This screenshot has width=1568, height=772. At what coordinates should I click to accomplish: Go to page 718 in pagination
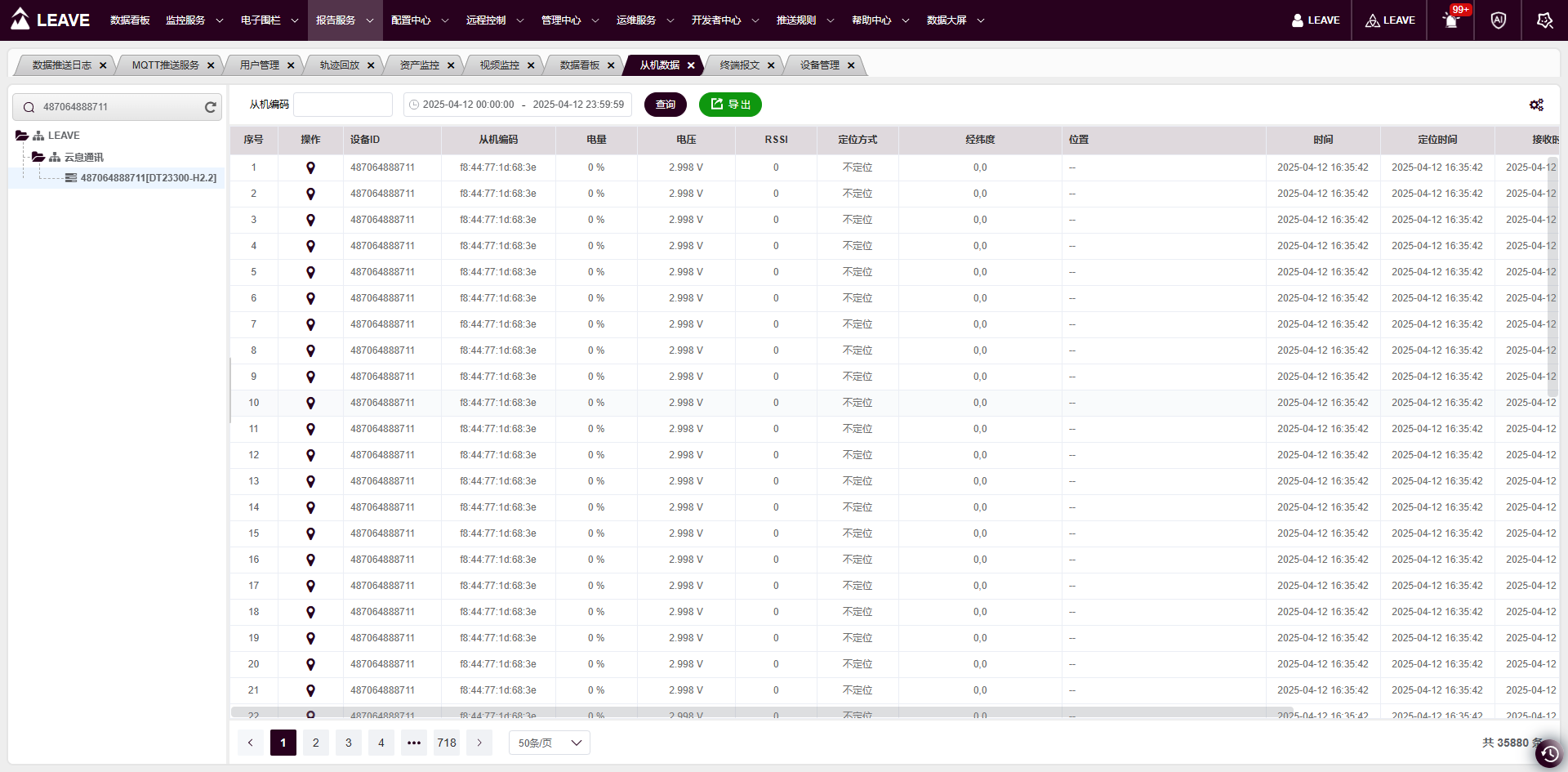[x=447, y=743]
